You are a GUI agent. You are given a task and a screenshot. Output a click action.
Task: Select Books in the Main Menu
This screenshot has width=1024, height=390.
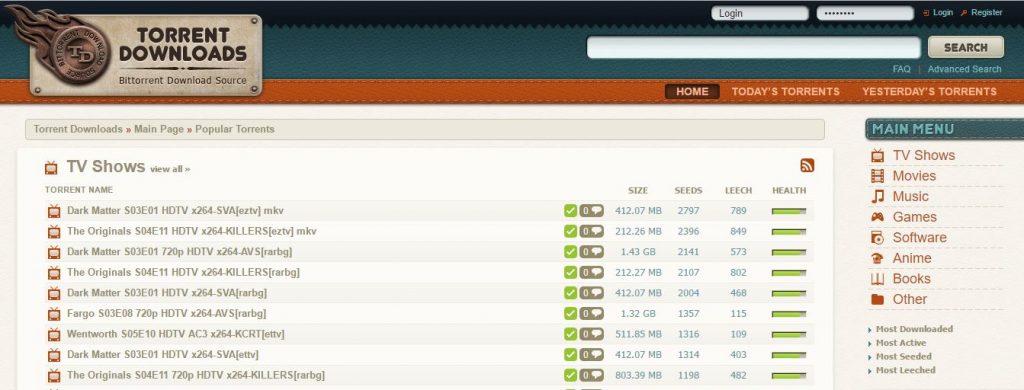pos(912,279)
